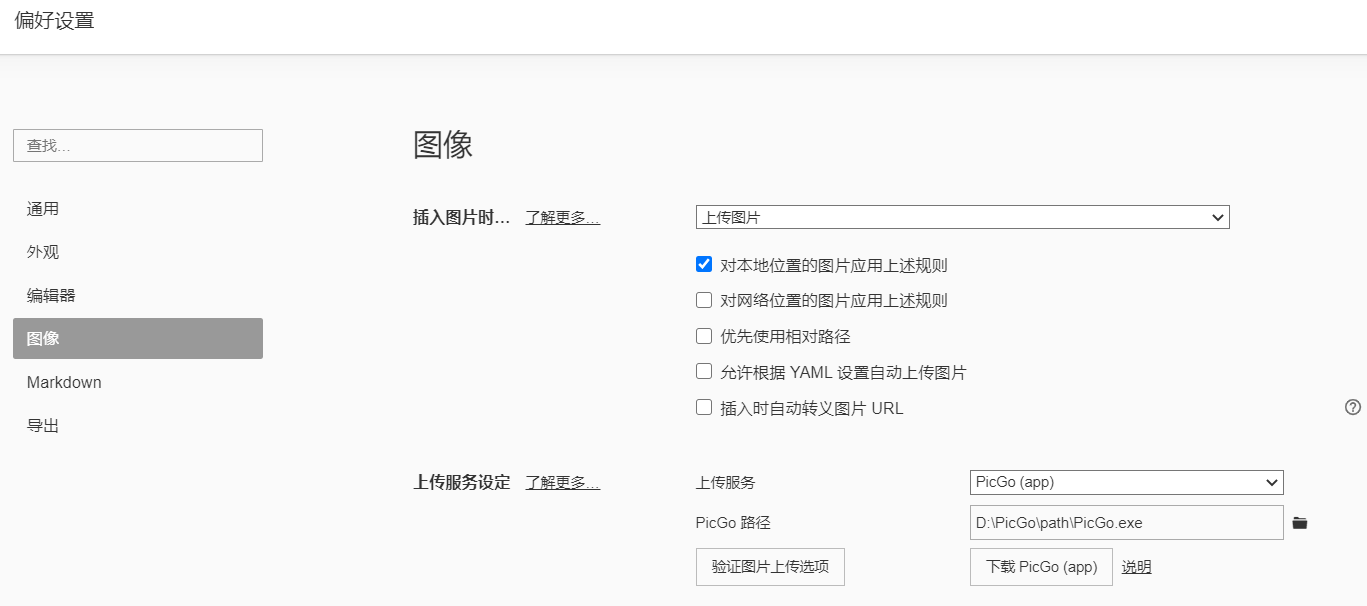Click the help question mark icon
The height and width of the screenshot is (606, 1367).
1353,407
